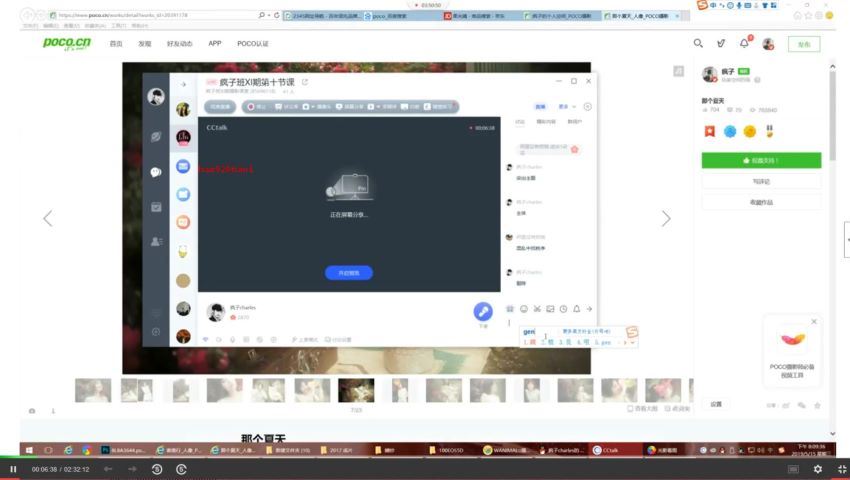
Task: Open the APP menu item on poco.cn
Action: click(x=215, y=43)
